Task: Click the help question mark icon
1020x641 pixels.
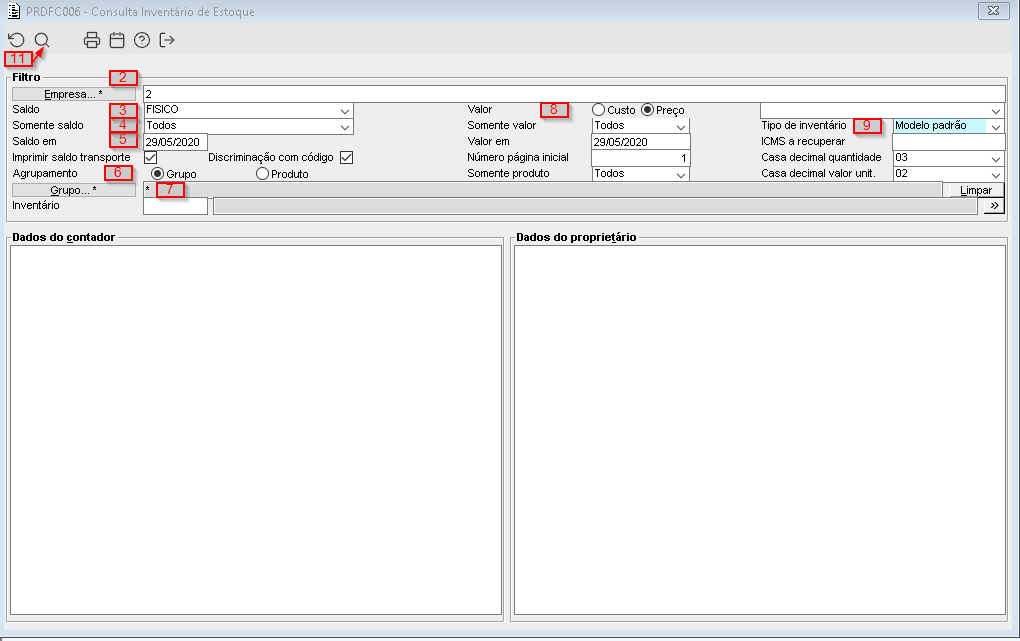Action: click(142, 40)
